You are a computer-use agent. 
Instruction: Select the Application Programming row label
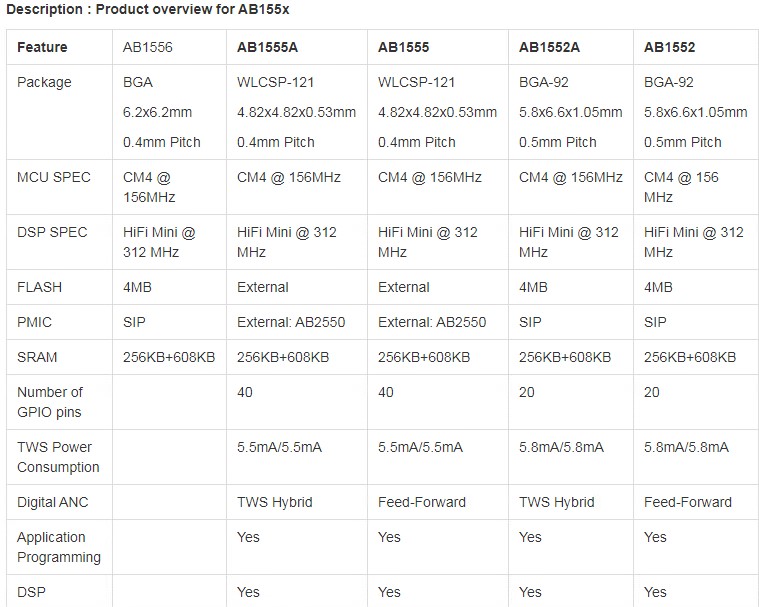click(59, 547)
